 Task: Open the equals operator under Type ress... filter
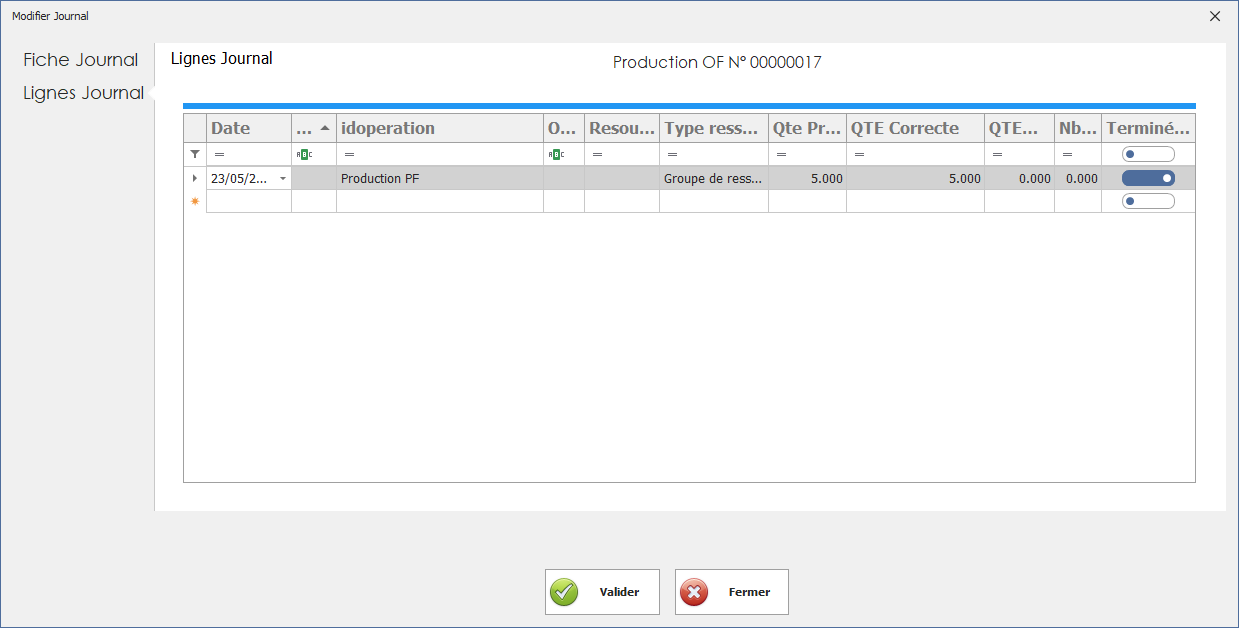point(672,154)
